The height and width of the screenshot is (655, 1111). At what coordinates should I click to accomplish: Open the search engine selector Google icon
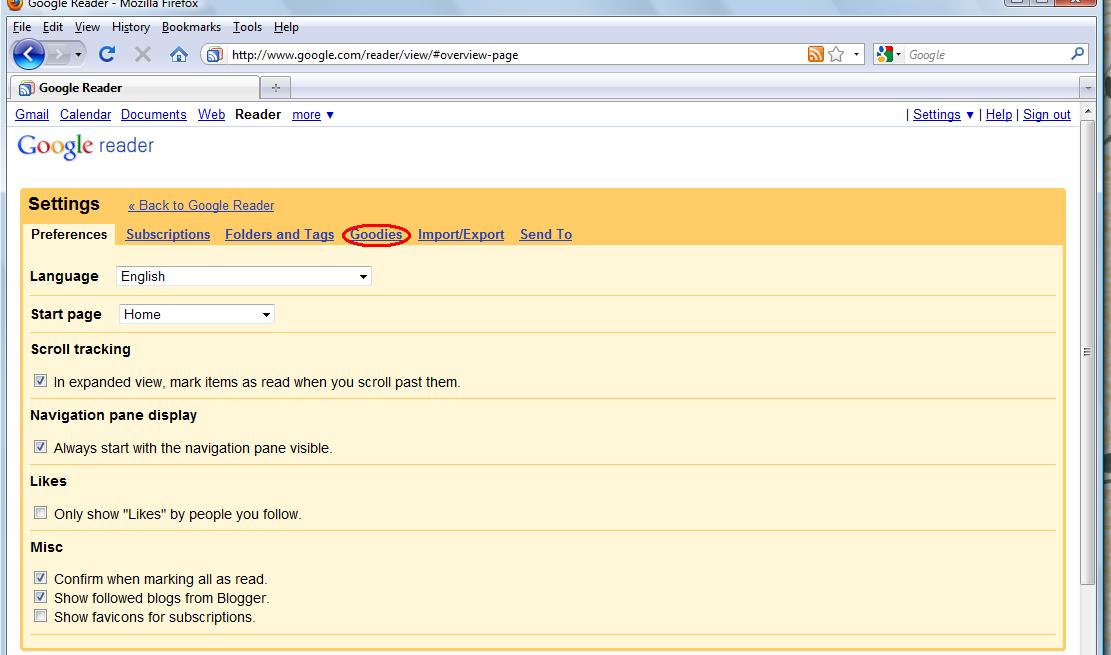click(x=888, y=54)
